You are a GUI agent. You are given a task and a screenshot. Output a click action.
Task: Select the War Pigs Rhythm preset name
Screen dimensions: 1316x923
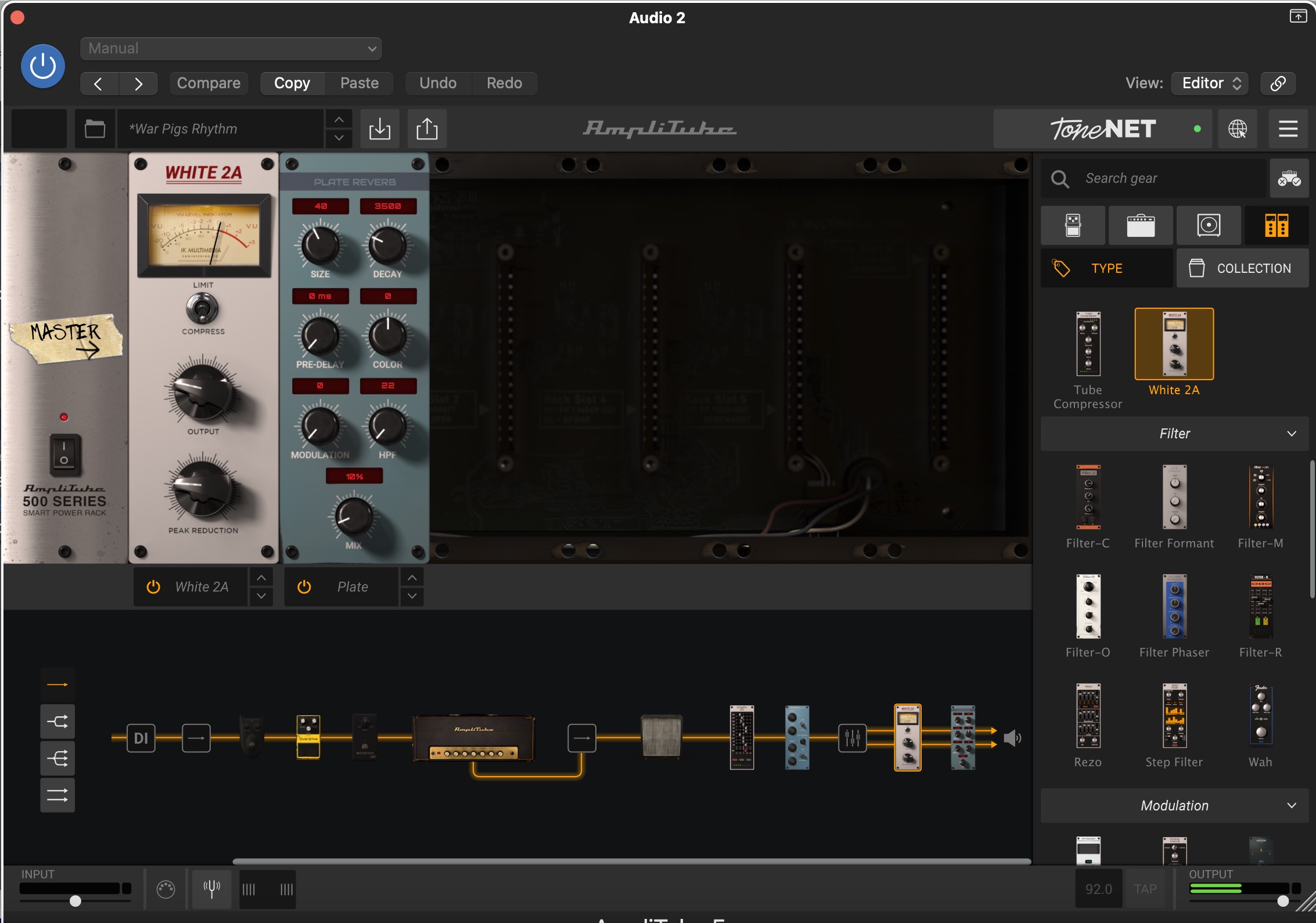pos(221,129)
